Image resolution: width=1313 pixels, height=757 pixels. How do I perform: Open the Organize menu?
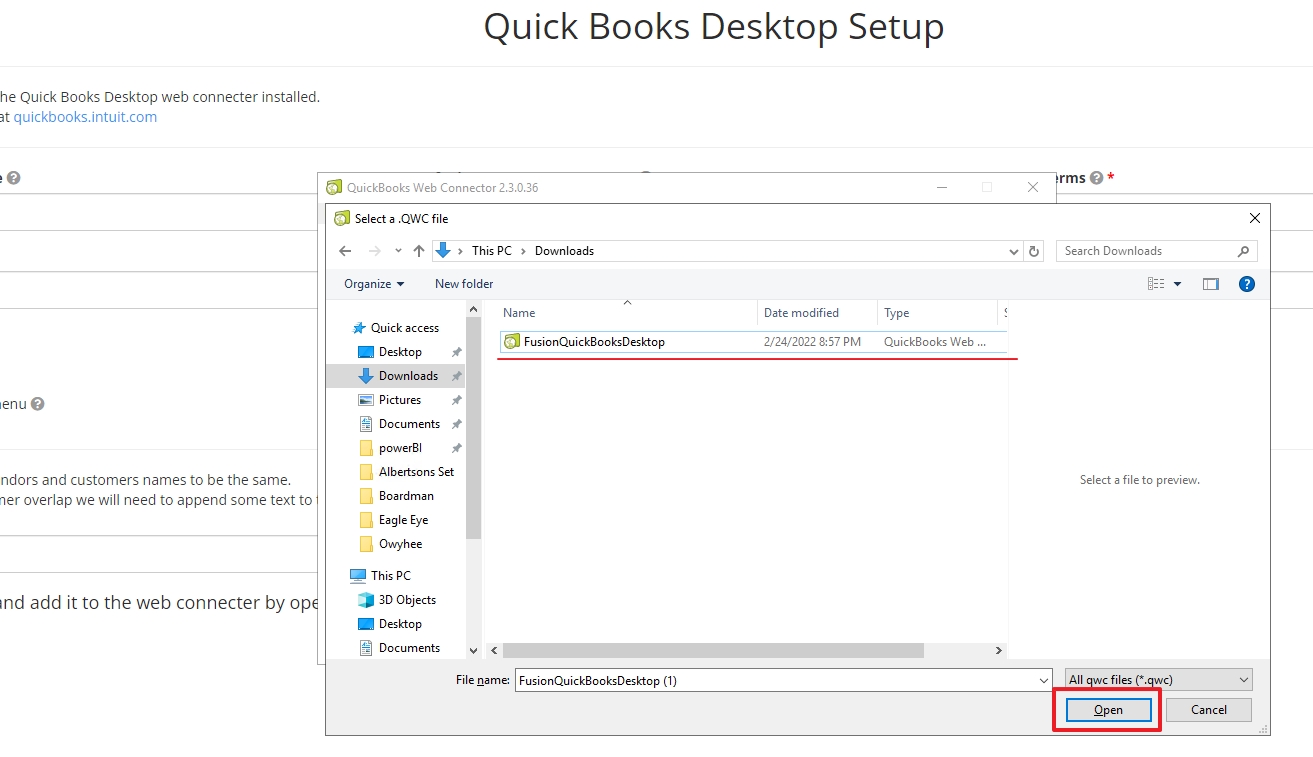tap(372, 283)
